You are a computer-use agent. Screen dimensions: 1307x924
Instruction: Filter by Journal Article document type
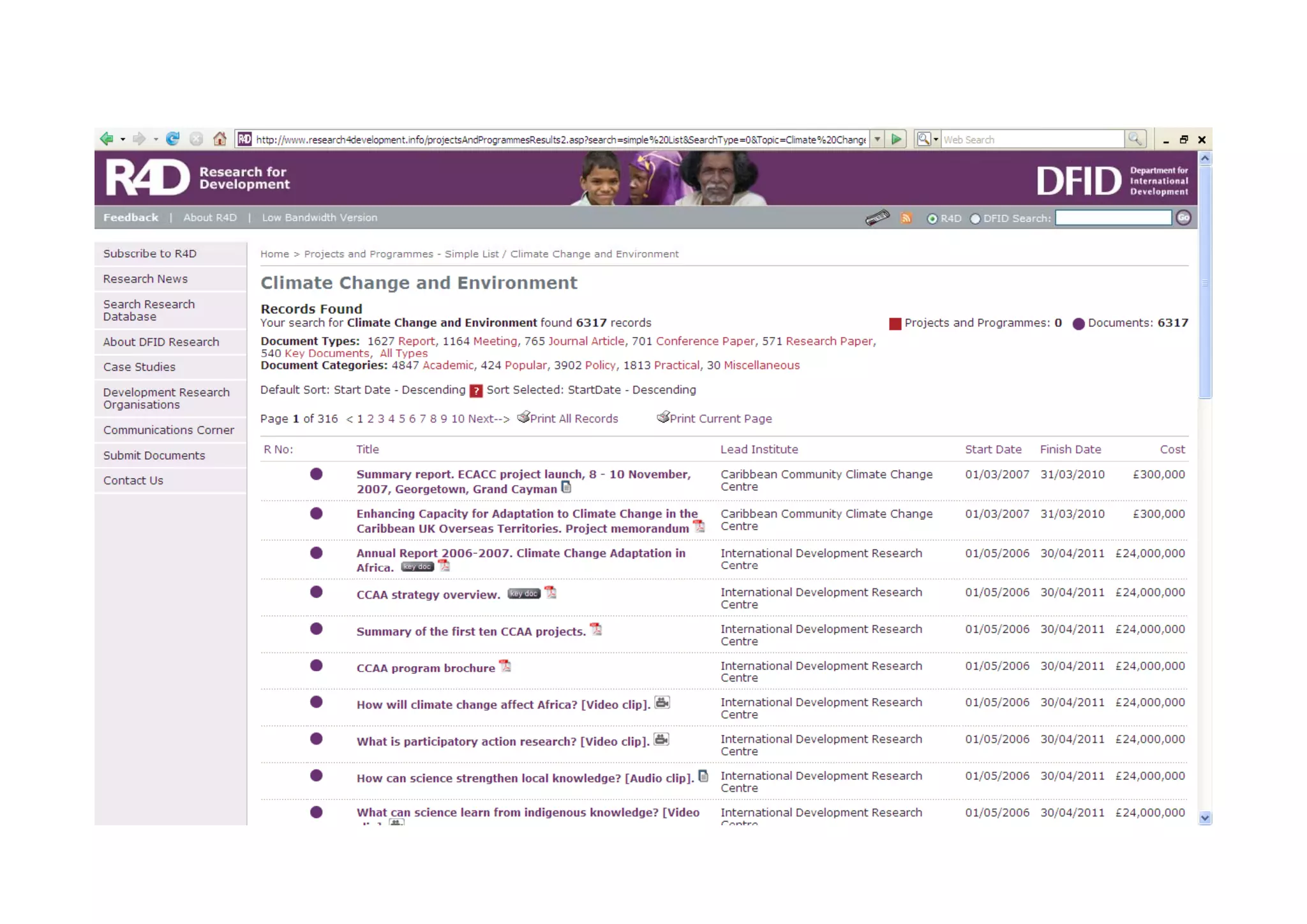(x=586, y=341)
